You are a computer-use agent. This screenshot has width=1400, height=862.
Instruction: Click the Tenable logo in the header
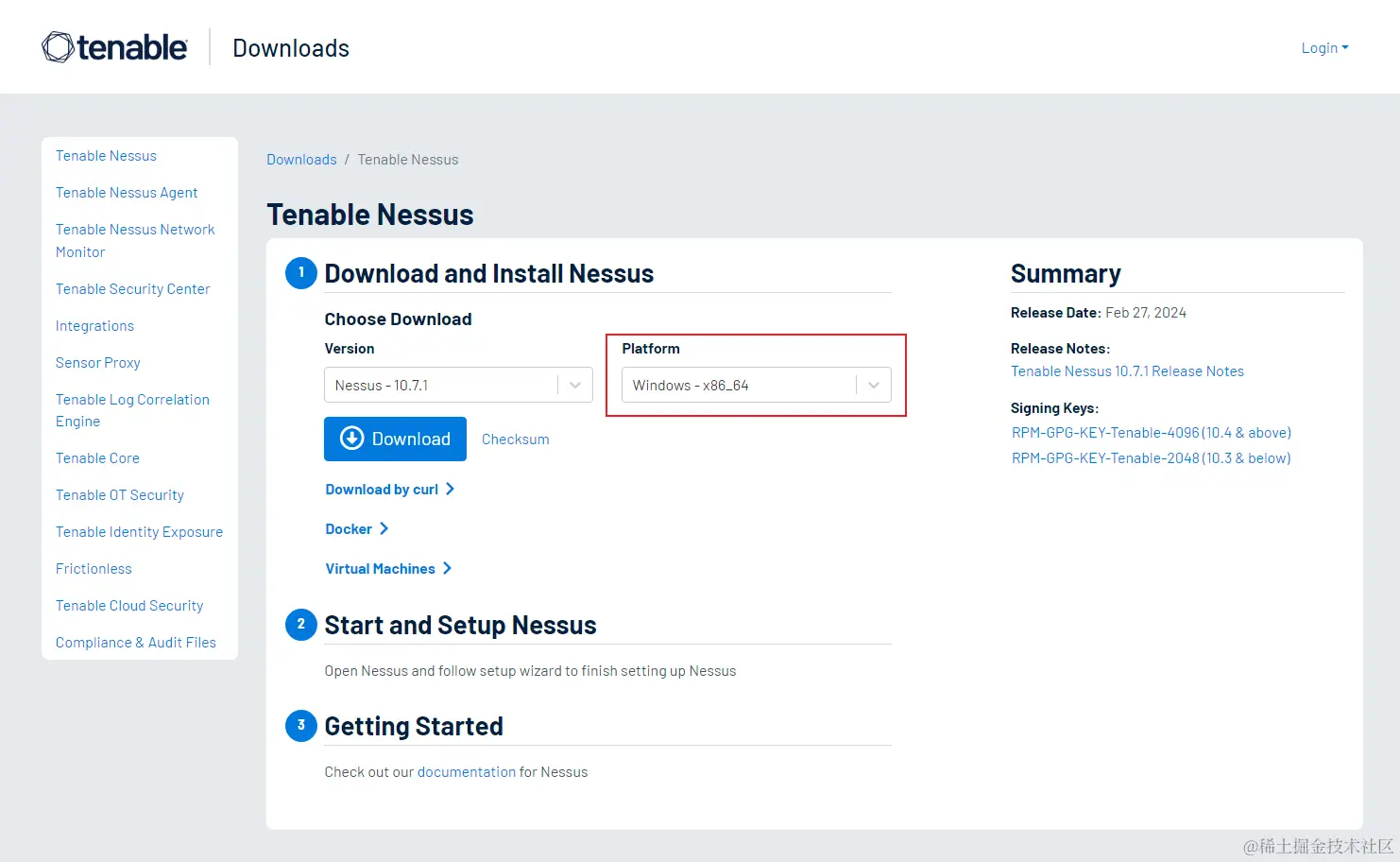pos(114,47)
